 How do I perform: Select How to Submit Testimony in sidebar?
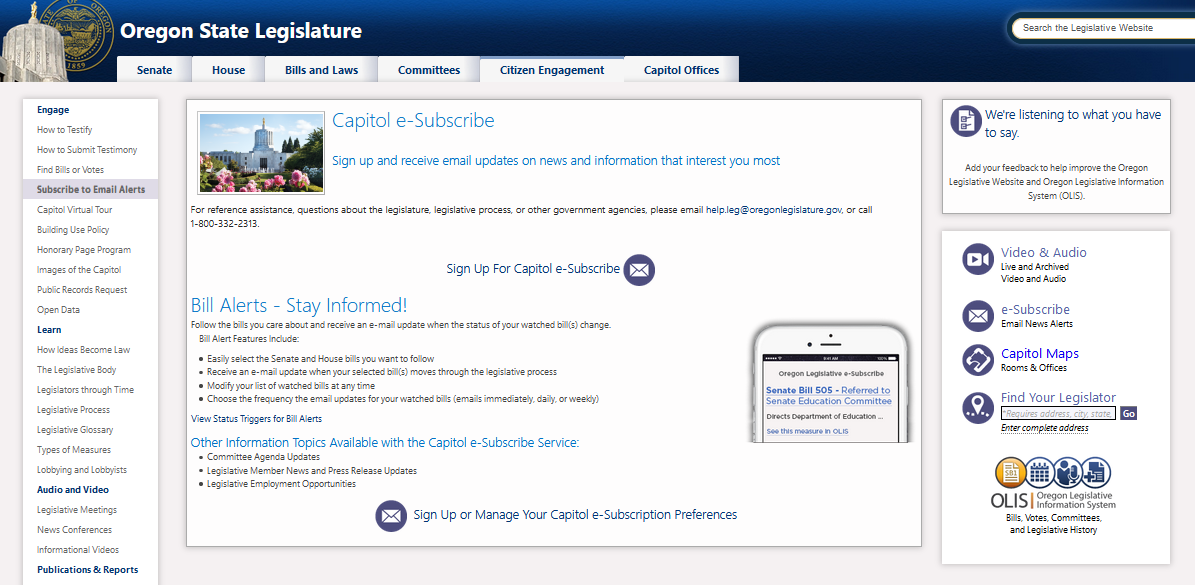click(87, 150)
